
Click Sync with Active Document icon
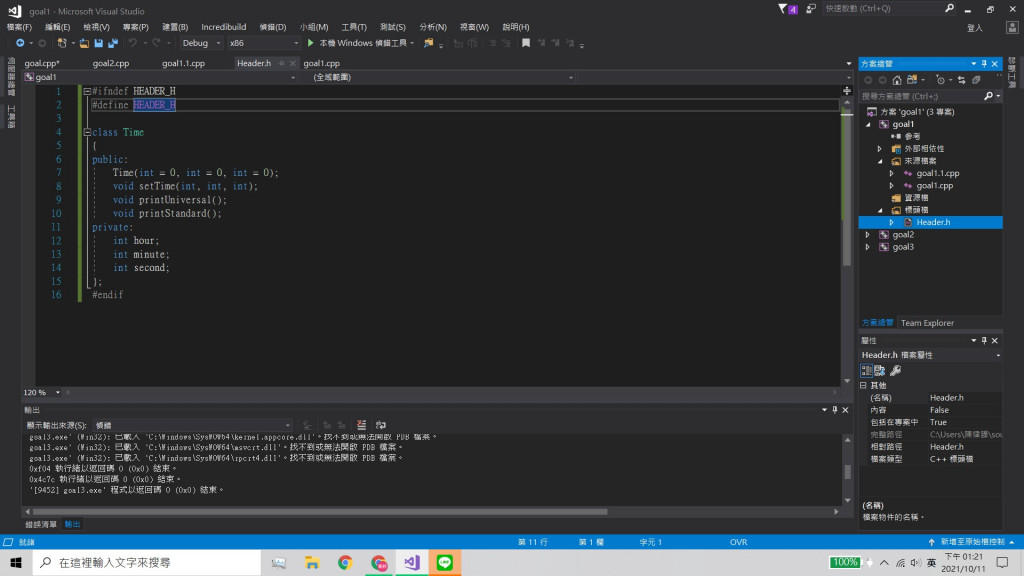coord(961,80)
